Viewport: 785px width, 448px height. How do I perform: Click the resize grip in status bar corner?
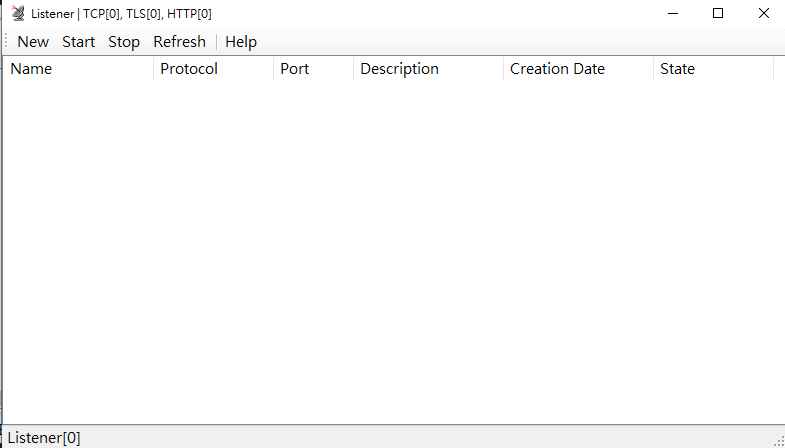[x=777, y=440]
